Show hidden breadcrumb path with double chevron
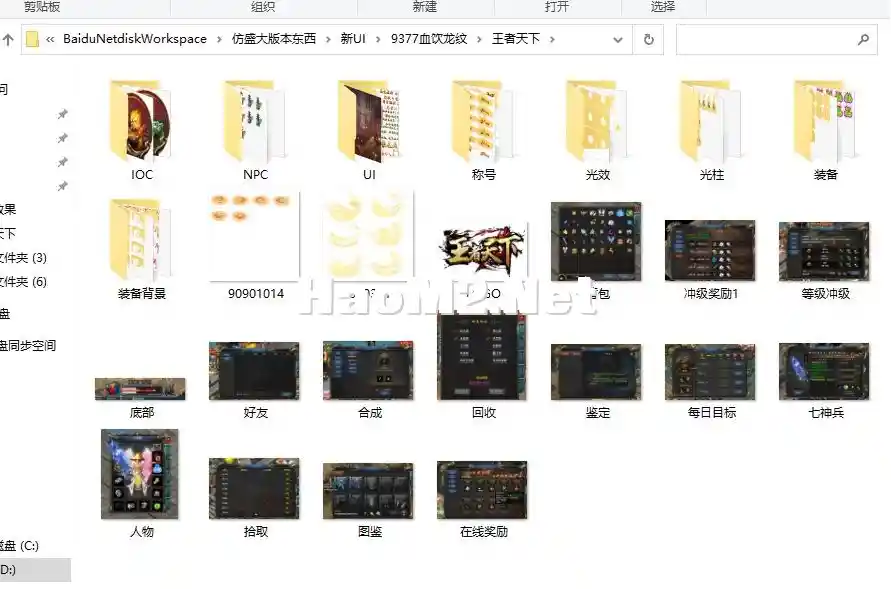The width and height of the screenshot is (891, 589). click(x=50, y=39)
